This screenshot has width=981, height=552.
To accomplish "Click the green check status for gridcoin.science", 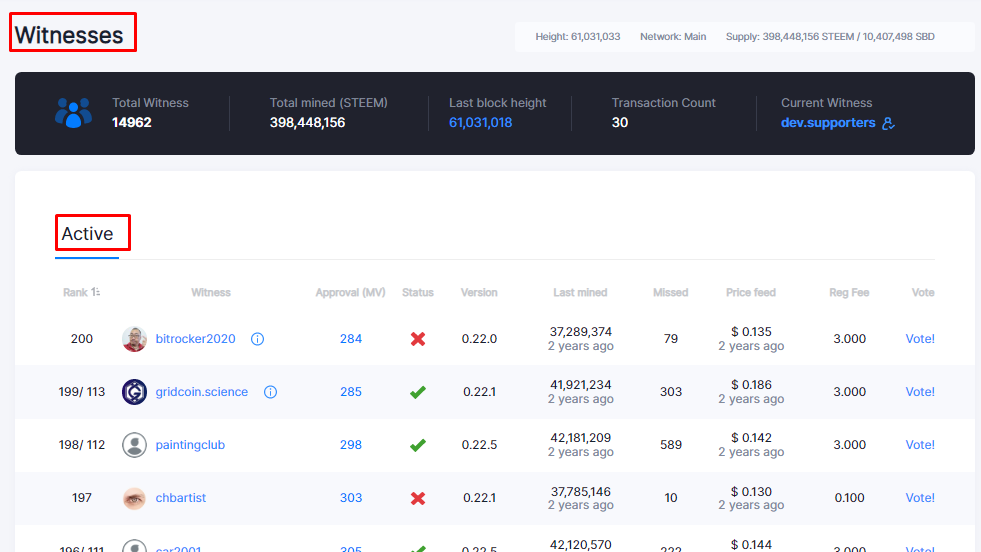I will click(x=418, y=392).
